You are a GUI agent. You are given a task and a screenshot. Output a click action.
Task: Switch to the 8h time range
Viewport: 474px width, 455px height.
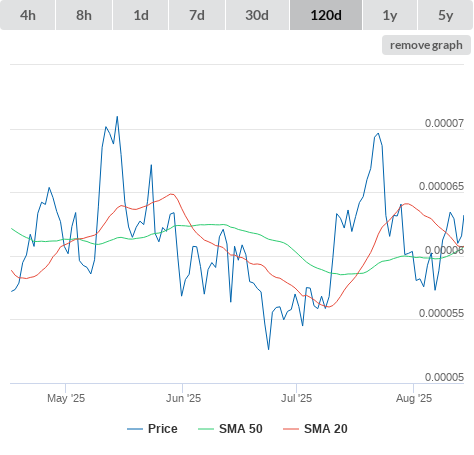click(x=84, y=15)
